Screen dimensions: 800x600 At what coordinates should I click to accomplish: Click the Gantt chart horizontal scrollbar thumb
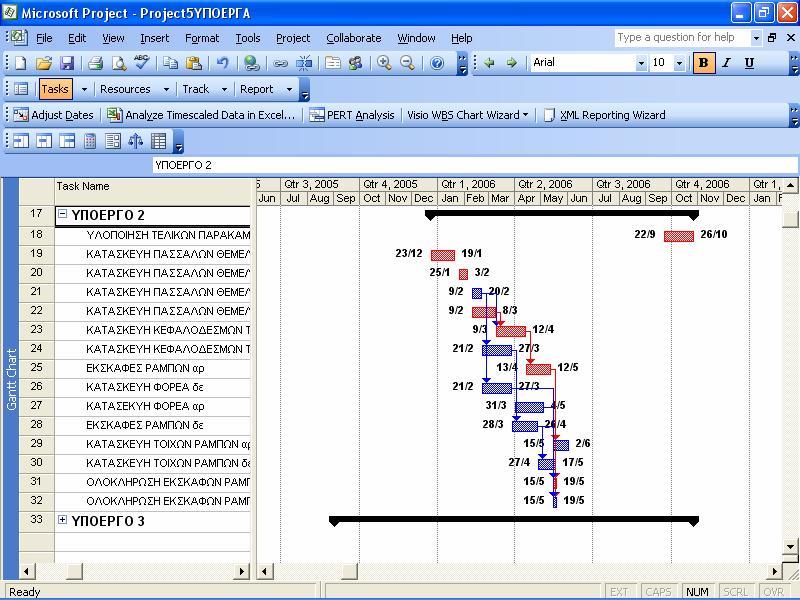[349, 571]
